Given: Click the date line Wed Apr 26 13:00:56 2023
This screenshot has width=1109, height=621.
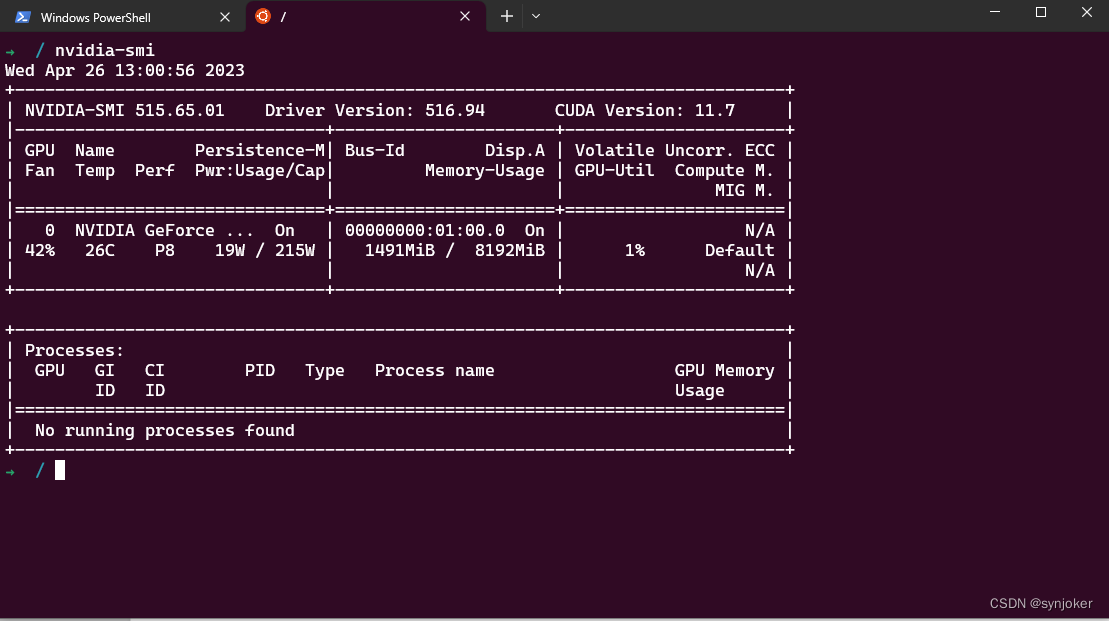Looking at the screenshot, I should 124,70.
